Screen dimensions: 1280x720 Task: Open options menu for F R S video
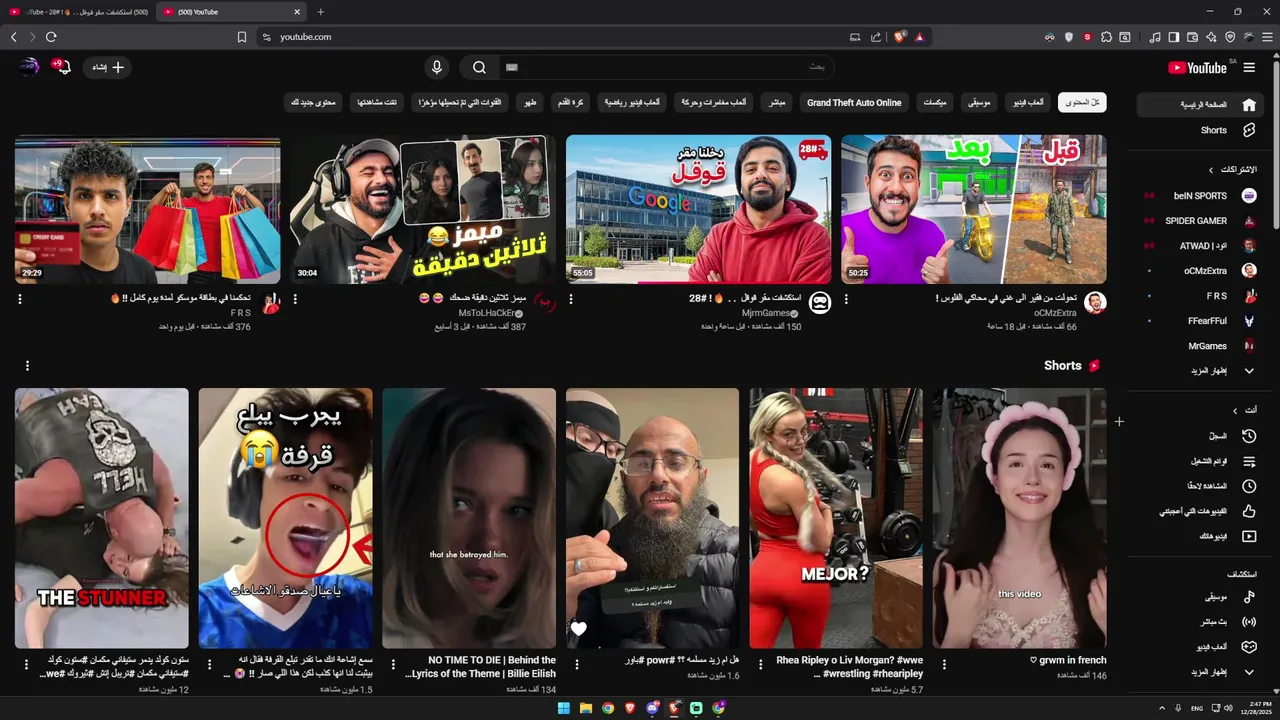point(20,299)
